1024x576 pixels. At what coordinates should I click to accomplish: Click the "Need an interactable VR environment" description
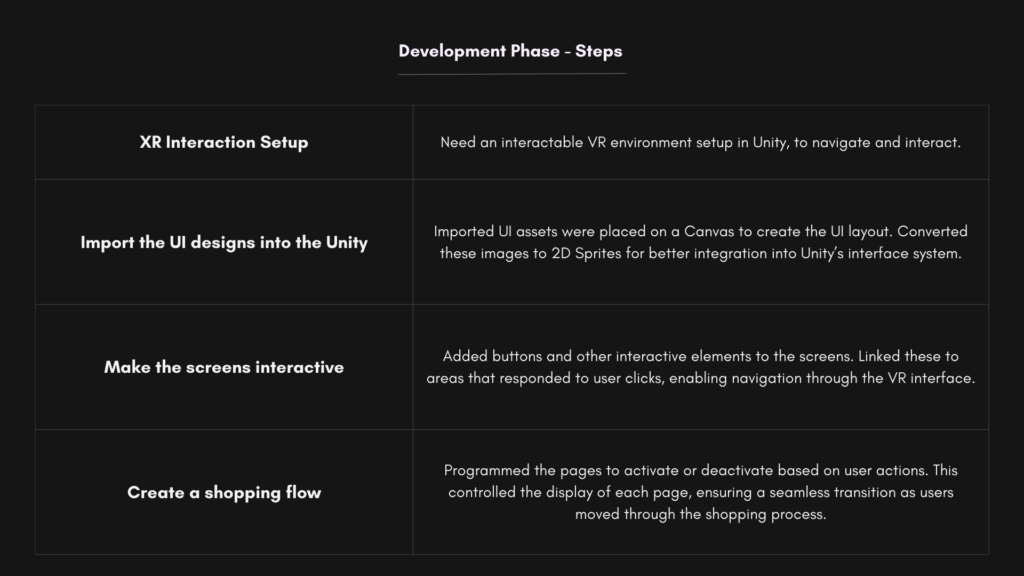point(700,142)
